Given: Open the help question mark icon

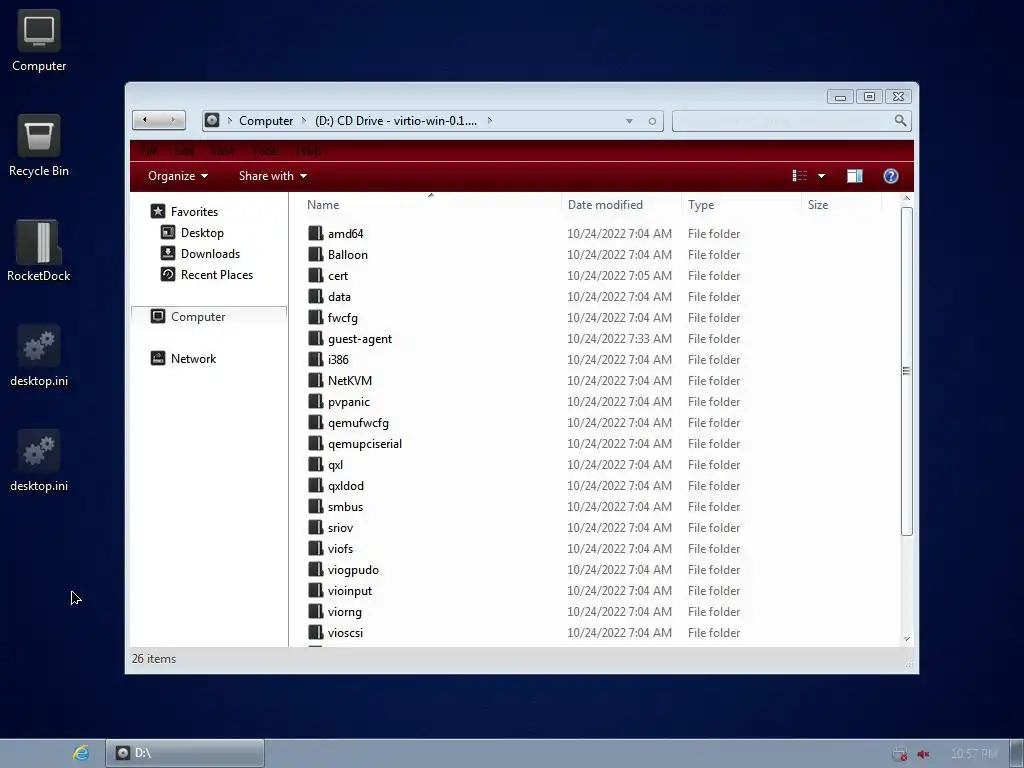Looking at the screenshot, I should coord(891,176).
